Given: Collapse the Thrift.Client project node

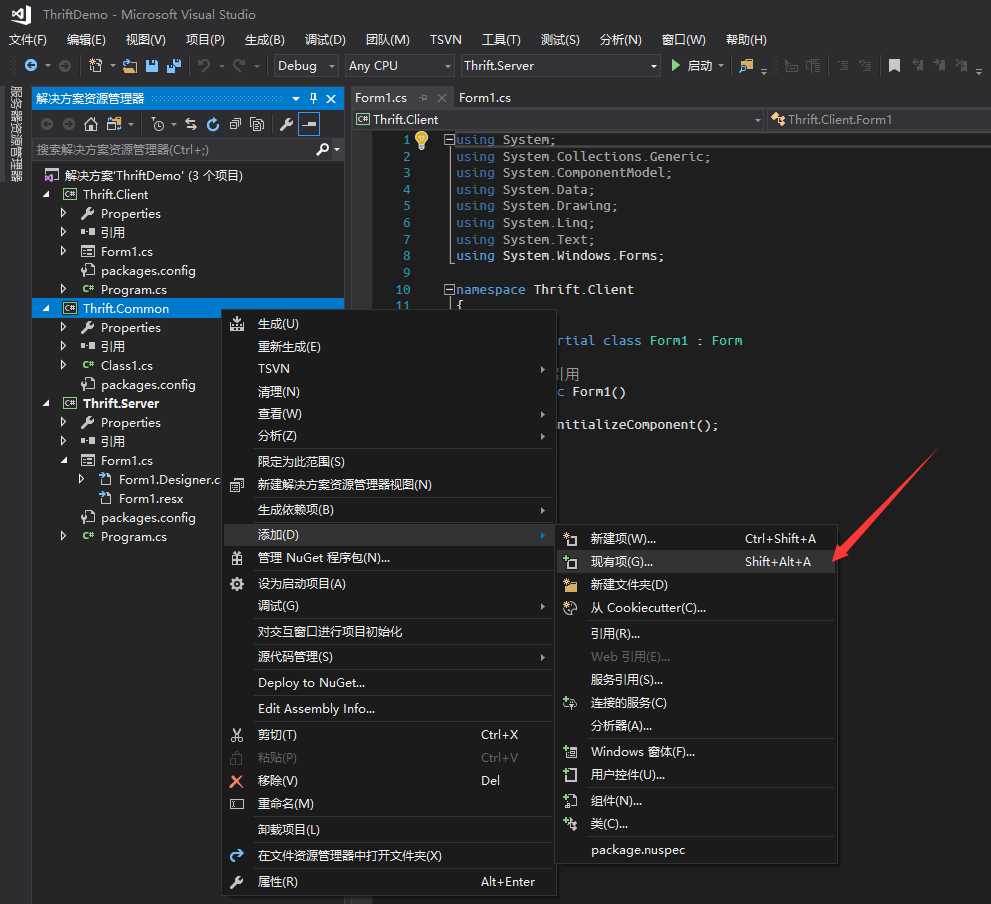Looking at the screenshot, I should click(x=46, y=194).
